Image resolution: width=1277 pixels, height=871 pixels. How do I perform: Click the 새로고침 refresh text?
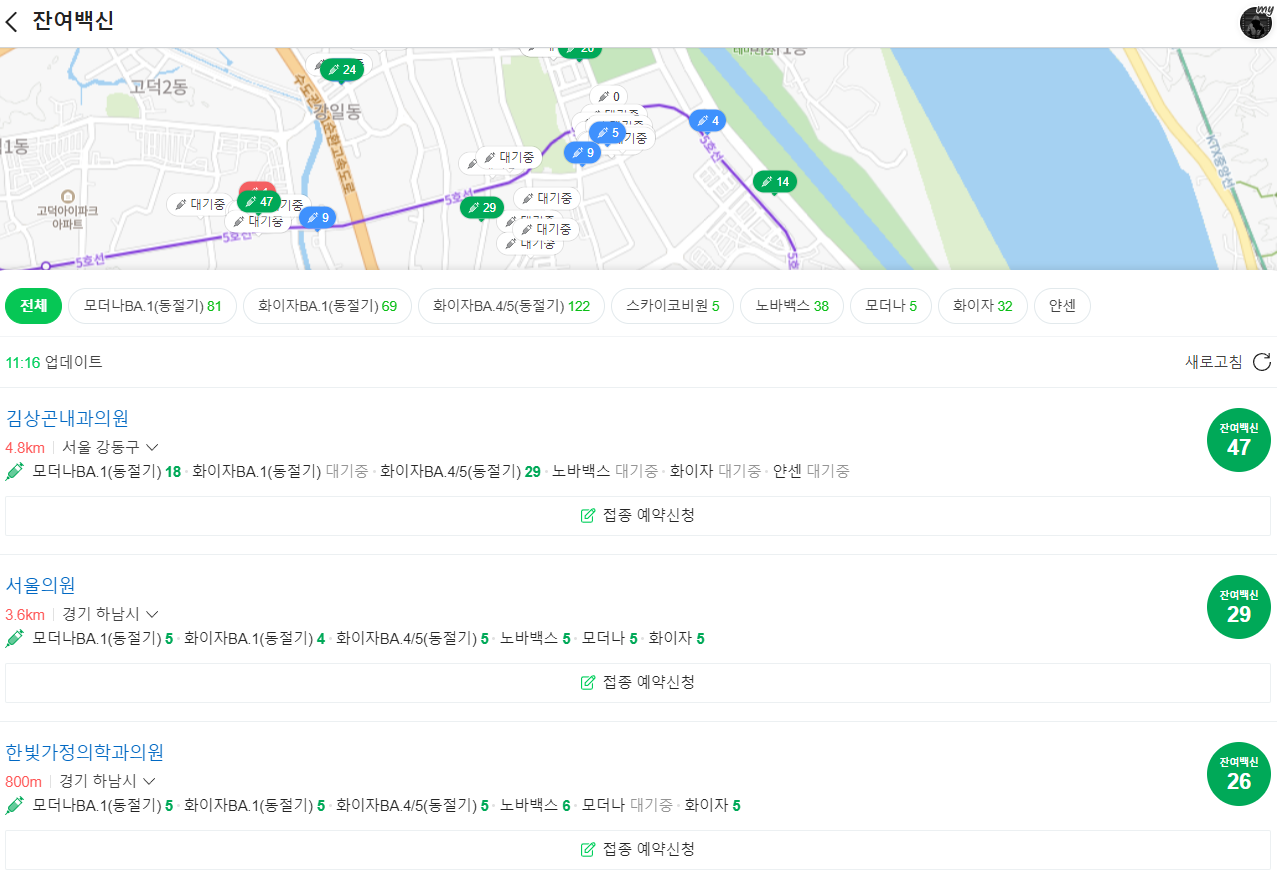[1214, 362]
